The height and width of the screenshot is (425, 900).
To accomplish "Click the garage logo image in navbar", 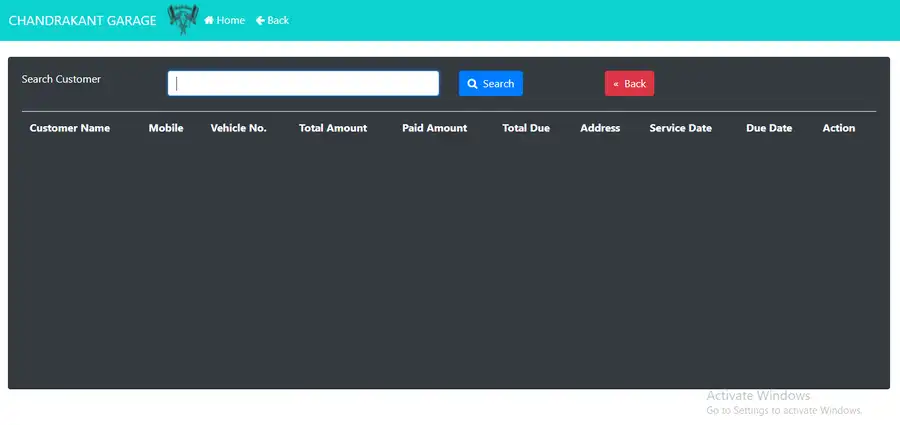I will coord(183,19).
